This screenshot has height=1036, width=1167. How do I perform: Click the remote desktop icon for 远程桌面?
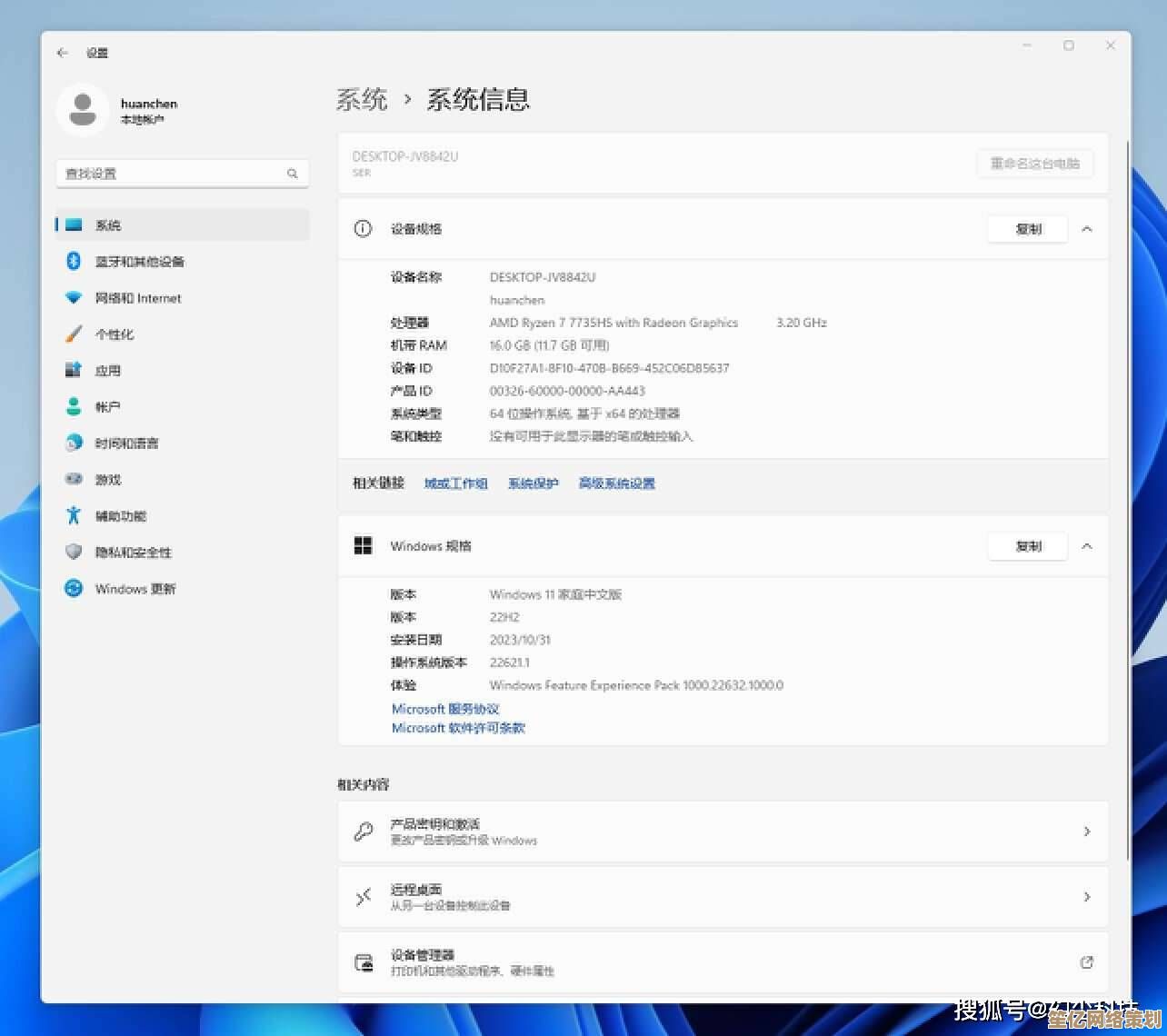pyautogui.click(x=363, y=897)
